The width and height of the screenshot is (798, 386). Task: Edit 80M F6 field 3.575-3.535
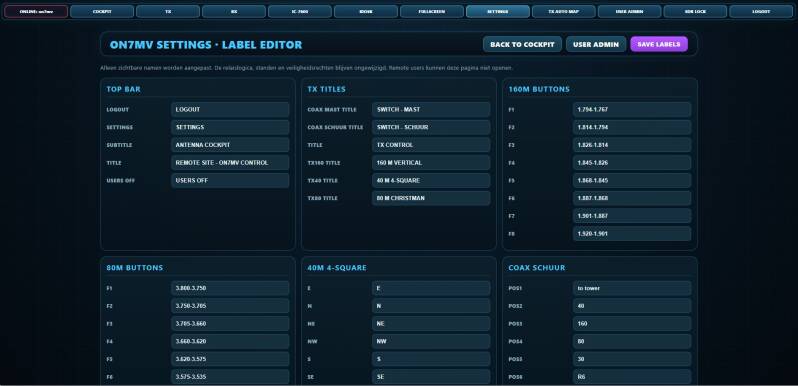coord(230,377)
